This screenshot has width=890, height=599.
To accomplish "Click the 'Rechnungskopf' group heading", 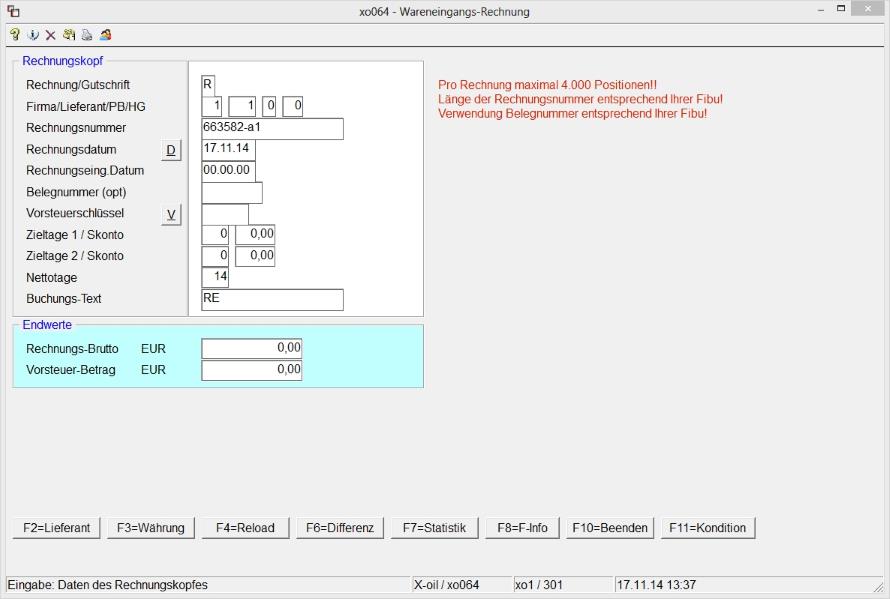I will click(62, 61).
